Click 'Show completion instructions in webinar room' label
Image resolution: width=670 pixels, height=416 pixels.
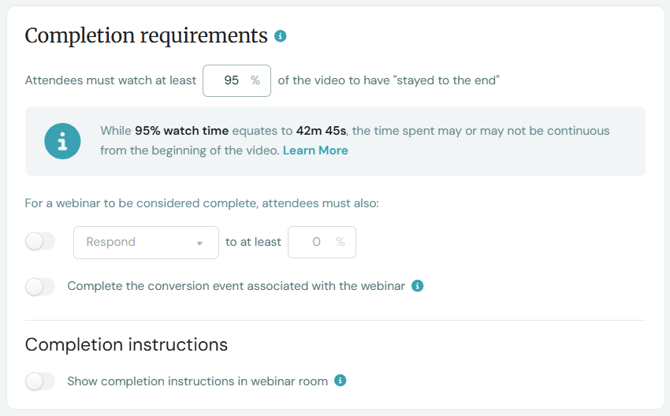(x=197, y=381)
